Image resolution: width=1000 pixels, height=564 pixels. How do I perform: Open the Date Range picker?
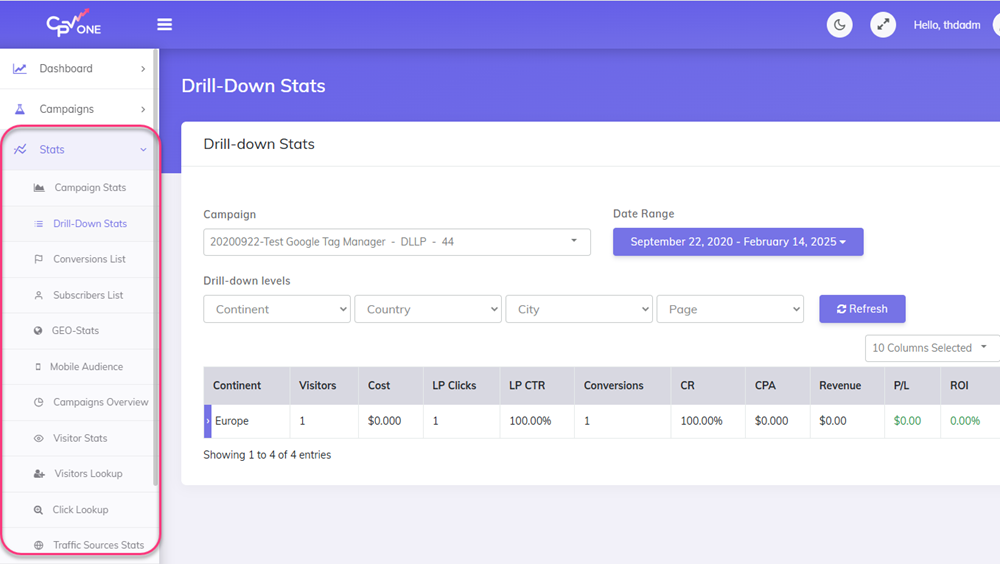point(737,242)
